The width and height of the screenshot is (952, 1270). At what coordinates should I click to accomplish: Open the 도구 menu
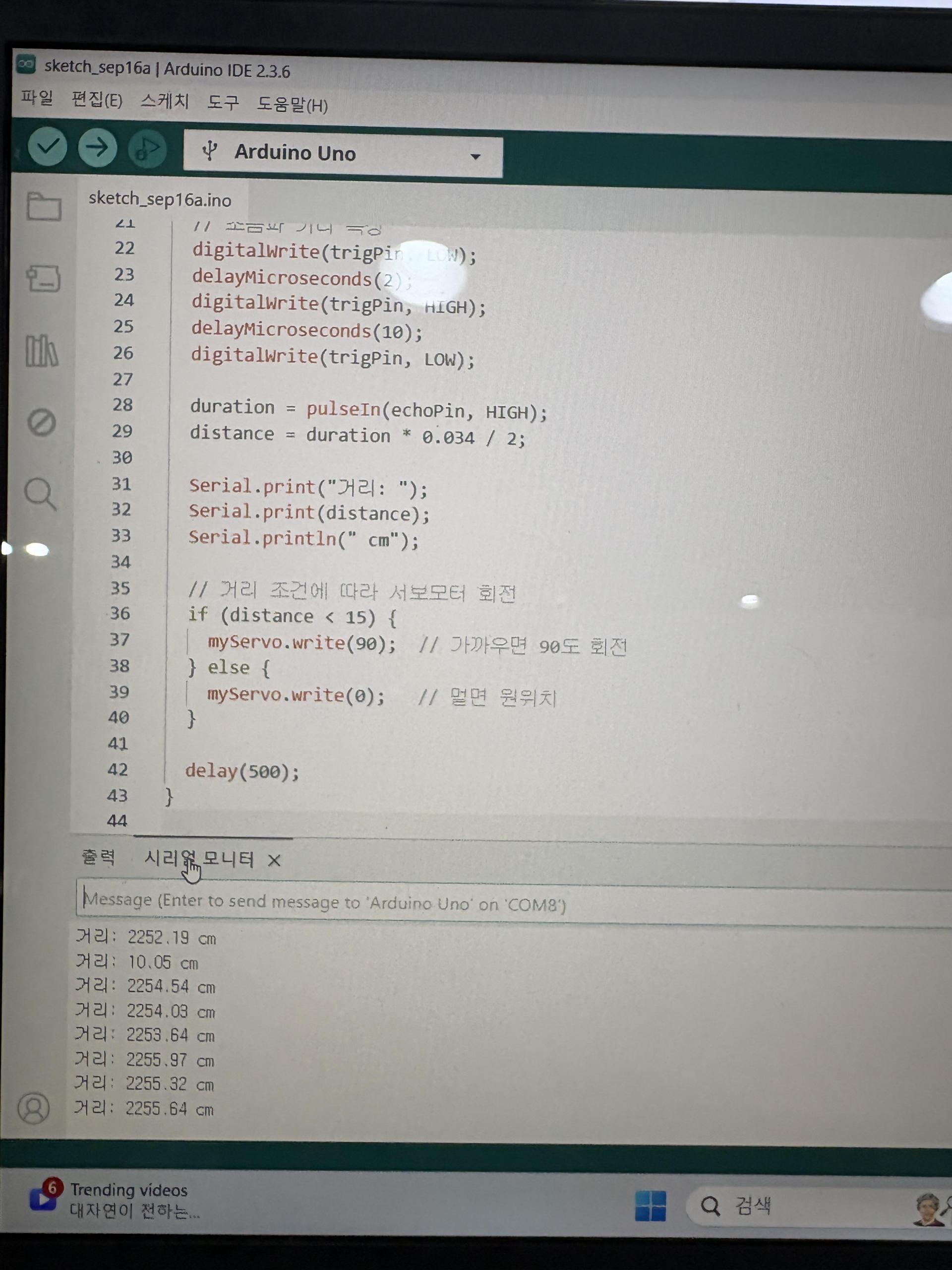coord(223,103)
